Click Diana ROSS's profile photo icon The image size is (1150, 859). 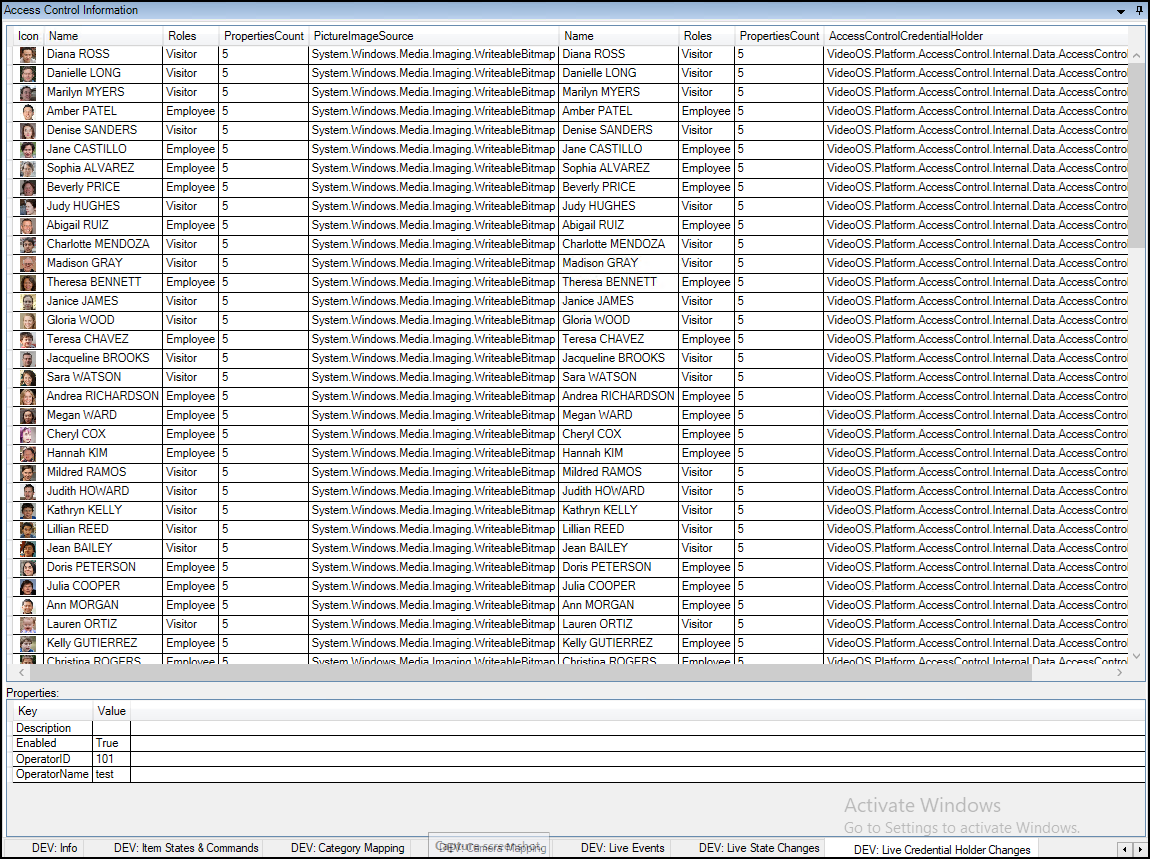[x=27, y=54]
